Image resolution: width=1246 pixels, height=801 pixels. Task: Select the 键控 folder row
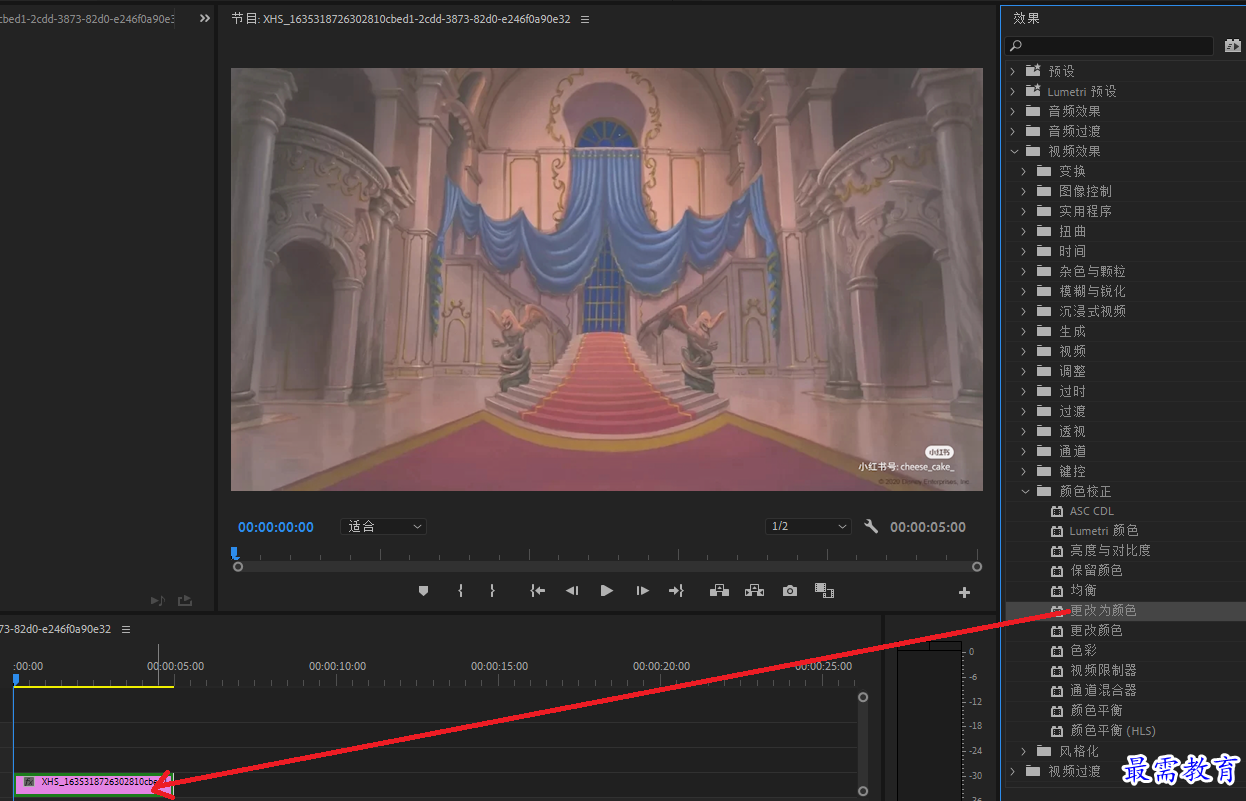point(1124,471)
